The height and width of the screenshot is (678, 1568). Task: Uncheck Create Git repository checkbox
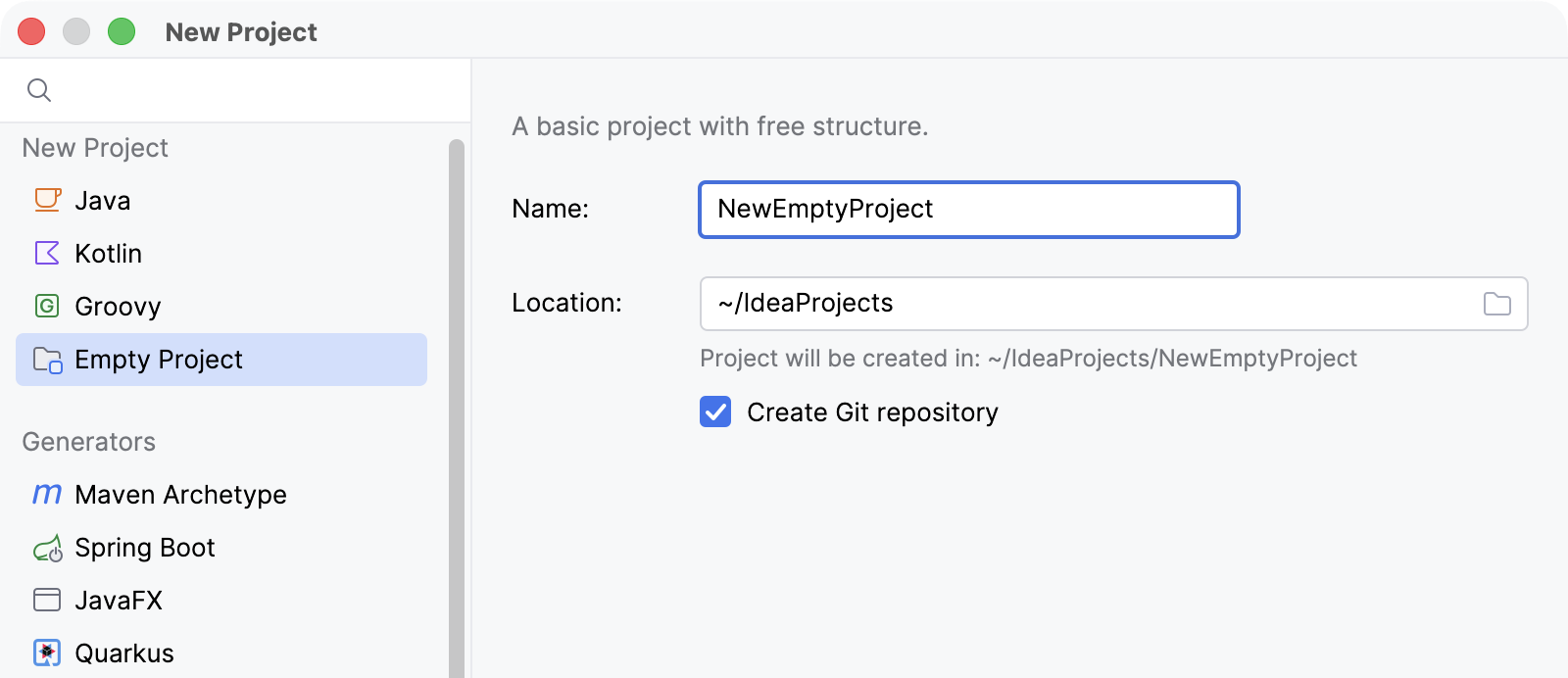coord(715,412)
